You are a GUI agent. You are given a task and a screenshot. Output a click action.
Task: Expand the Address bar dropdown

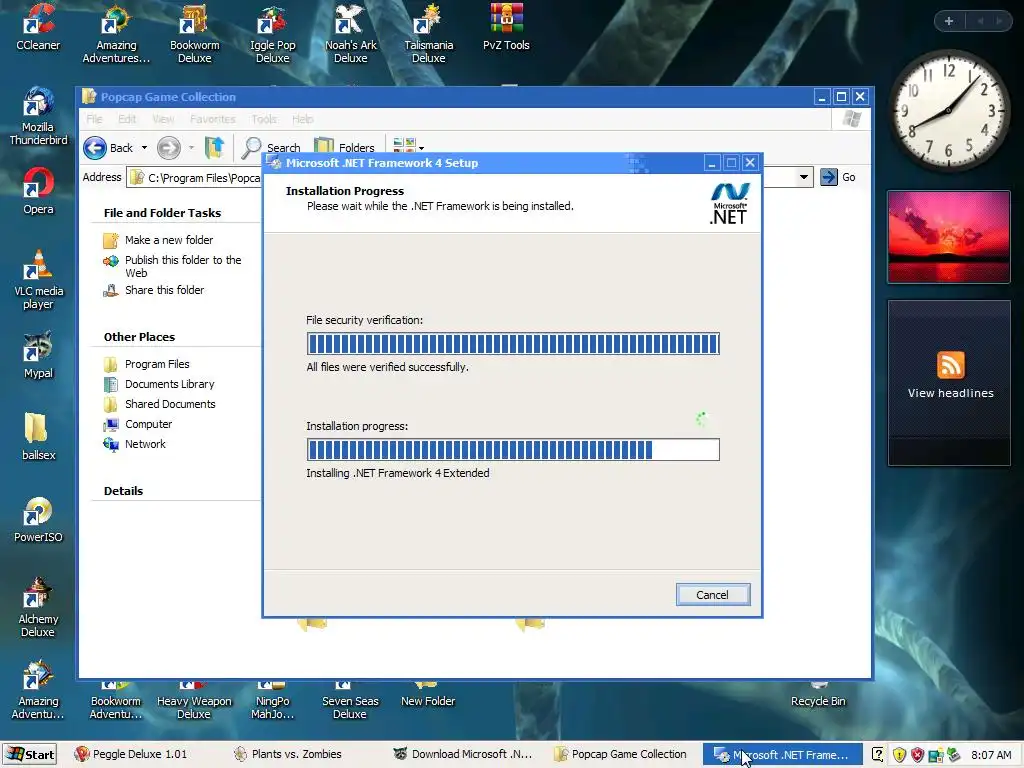pyautogui.click(x=804, y=177)
